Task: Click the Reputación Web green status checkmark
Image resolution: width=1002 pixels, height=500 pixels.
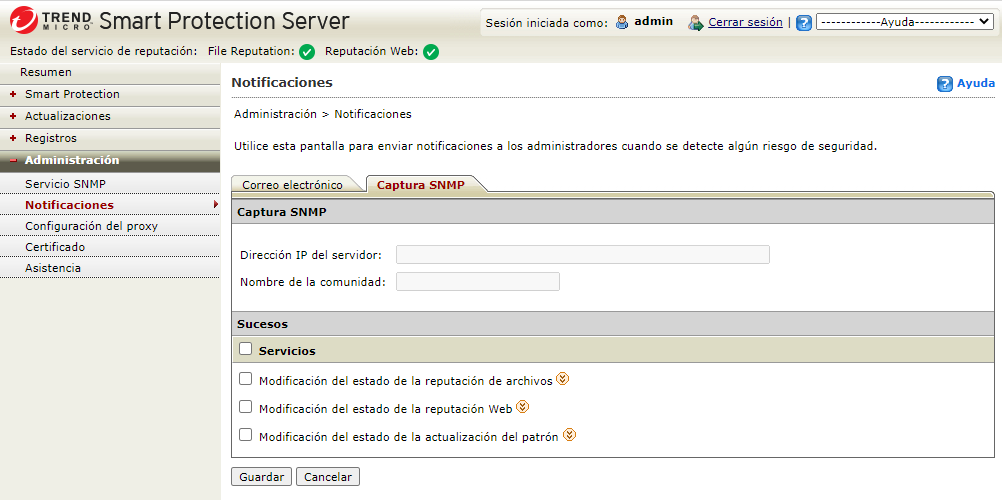Action: pos(431,52)
